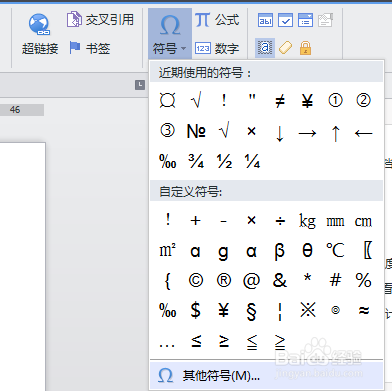
Task: Insert the up arrow ↑ symbol
Action: [335, 133]
